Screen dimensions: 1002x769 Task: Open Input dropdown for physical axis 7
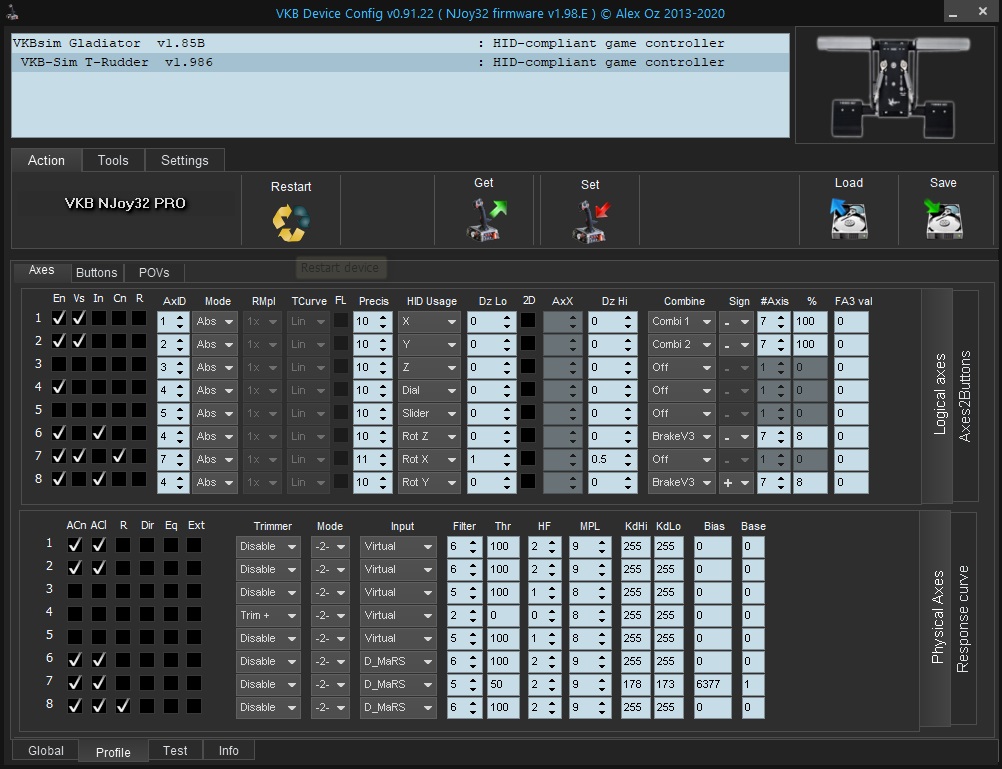coord(398,685)
